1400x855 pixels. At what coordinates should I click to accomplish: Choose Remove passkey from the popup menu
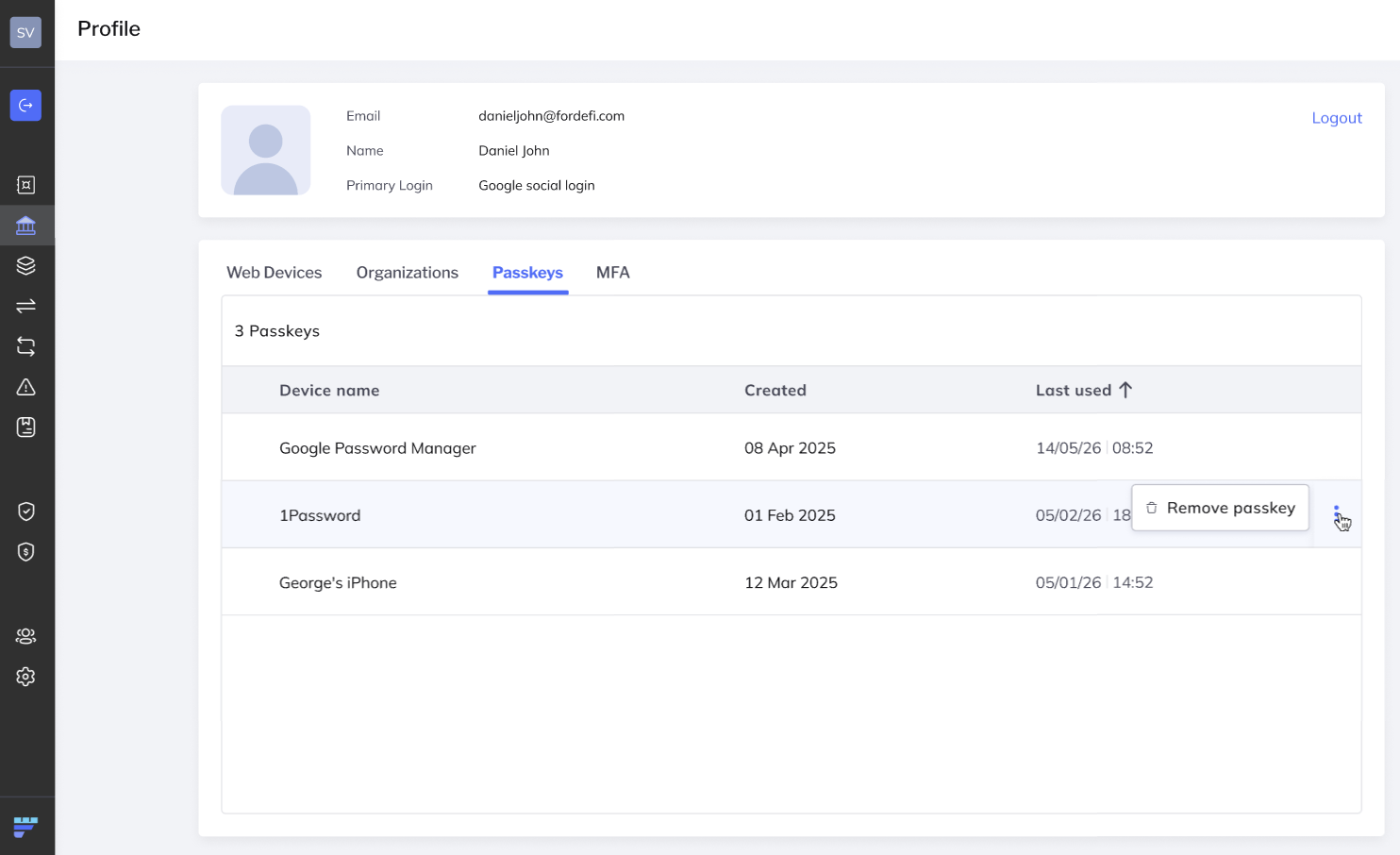click(1220, 508)
